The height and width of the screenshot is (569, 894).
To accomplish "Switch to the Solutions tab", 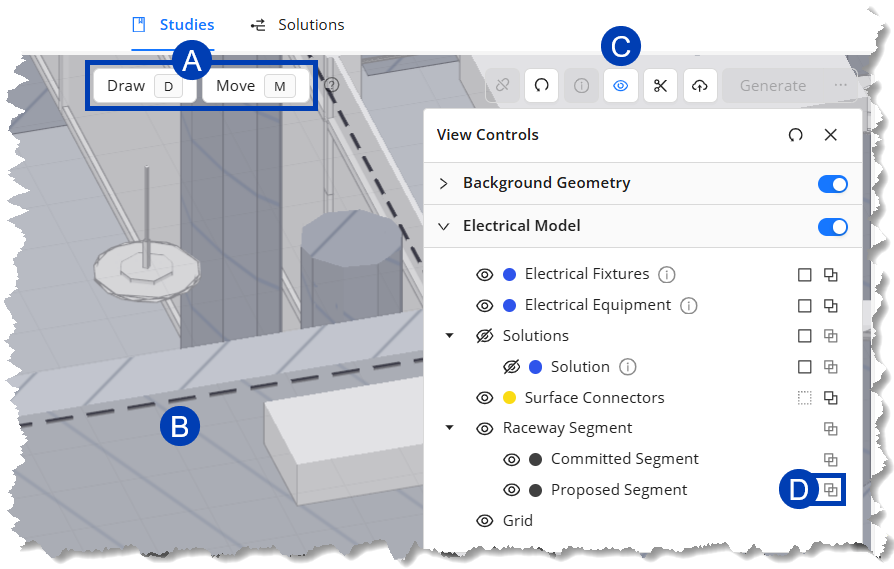I will point(298,25).
